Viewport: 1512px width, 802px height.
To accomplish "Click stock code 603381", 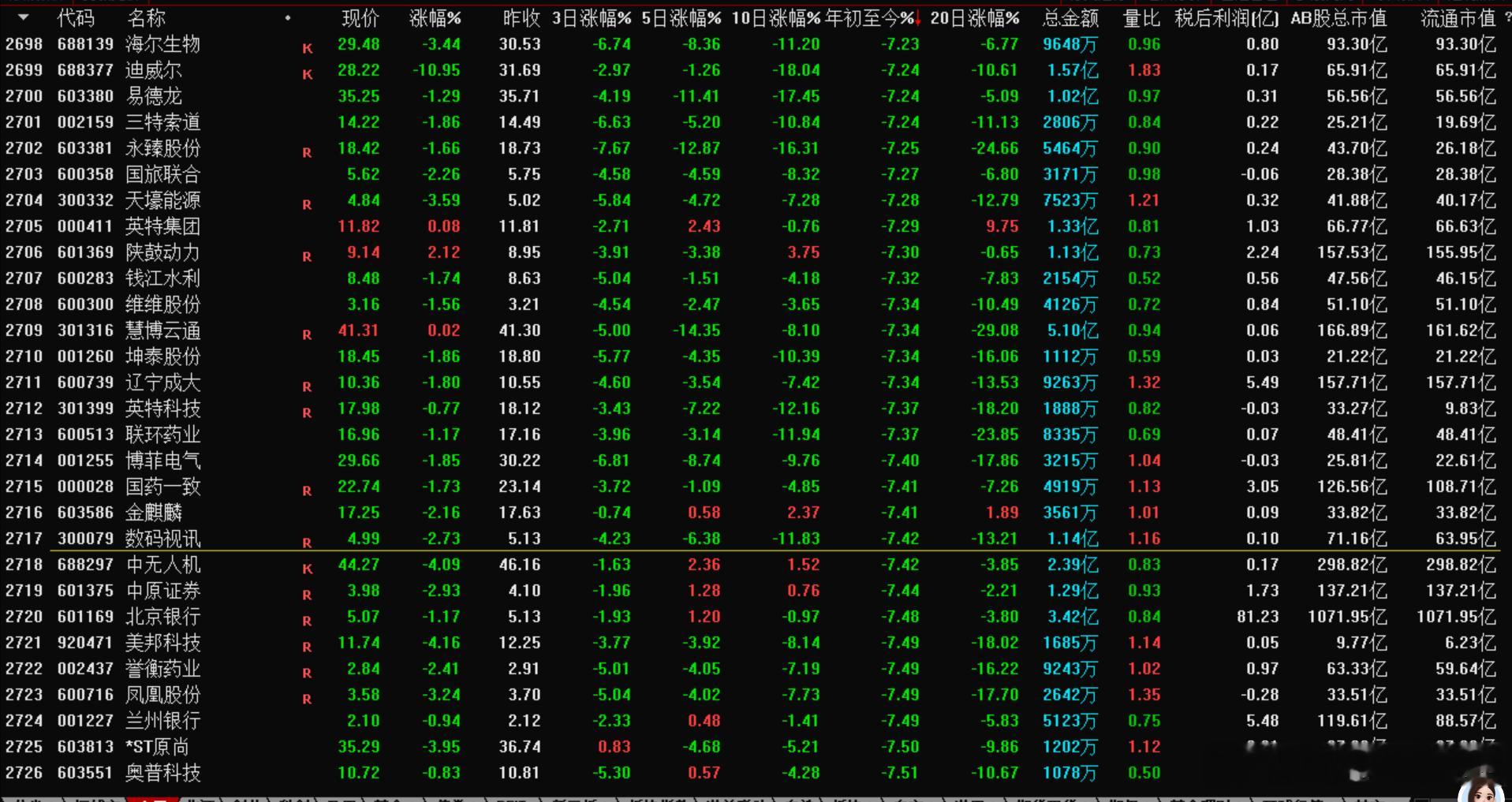I will [x=85, y=148].
